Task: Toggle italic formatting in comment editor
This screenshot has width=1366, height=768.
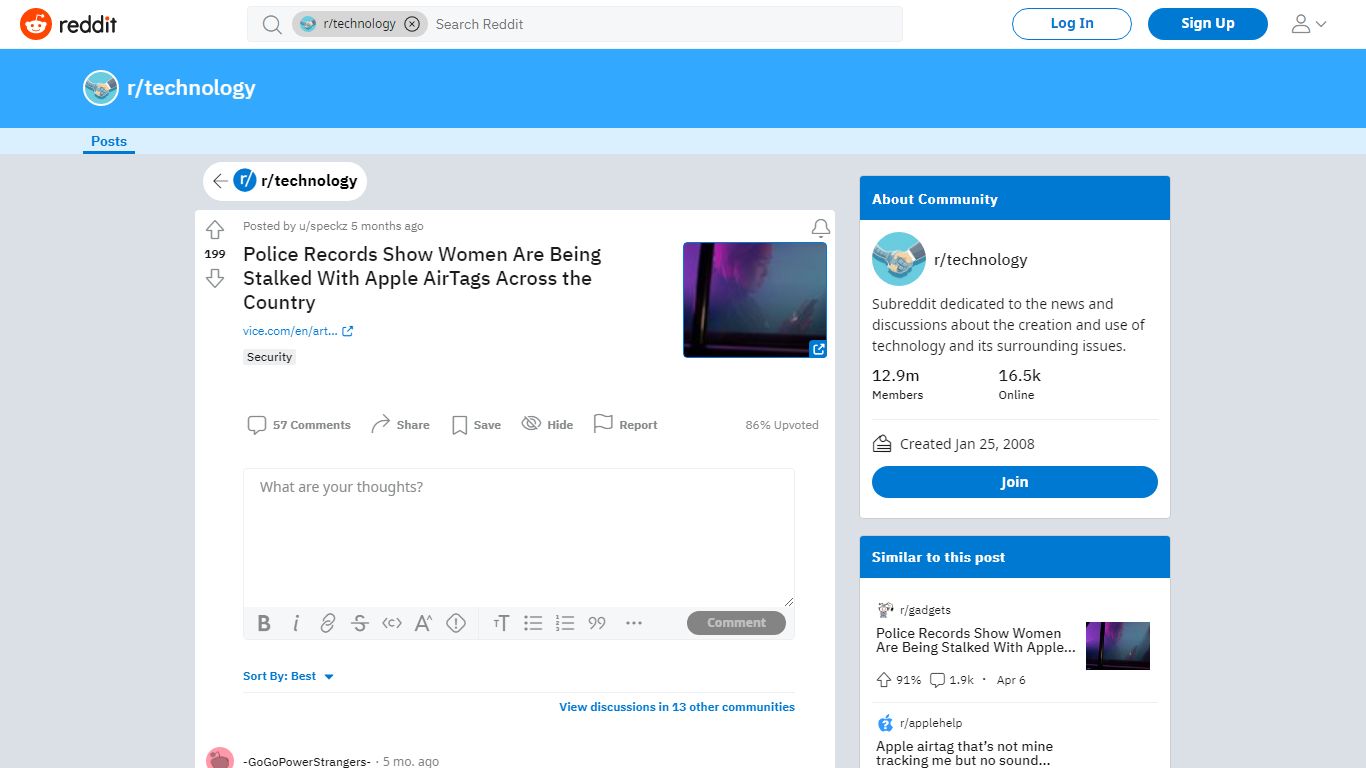Action: click(296, 623)
